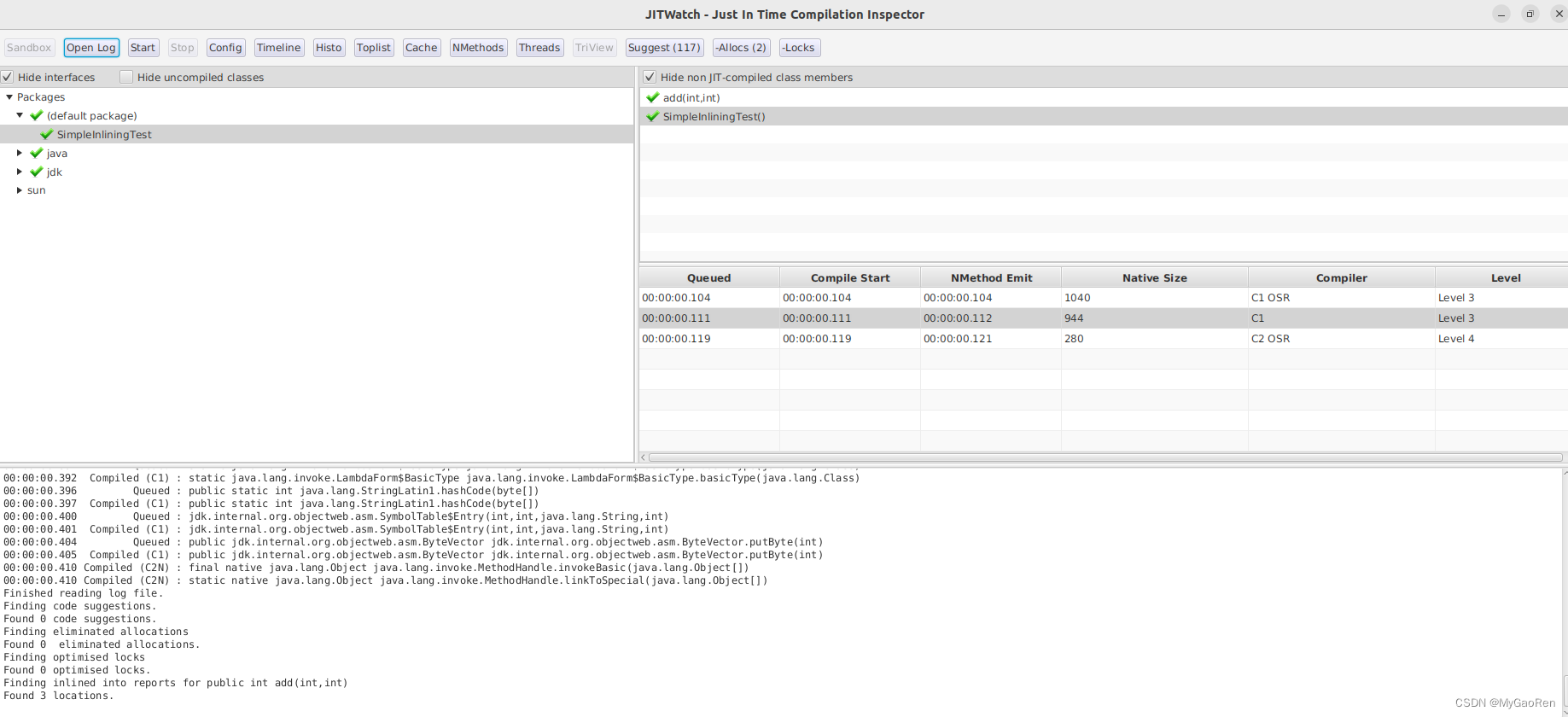Screen dimensions: 1568x717
Task: Open the -Allocs (2) report
Action: (742, 48)
